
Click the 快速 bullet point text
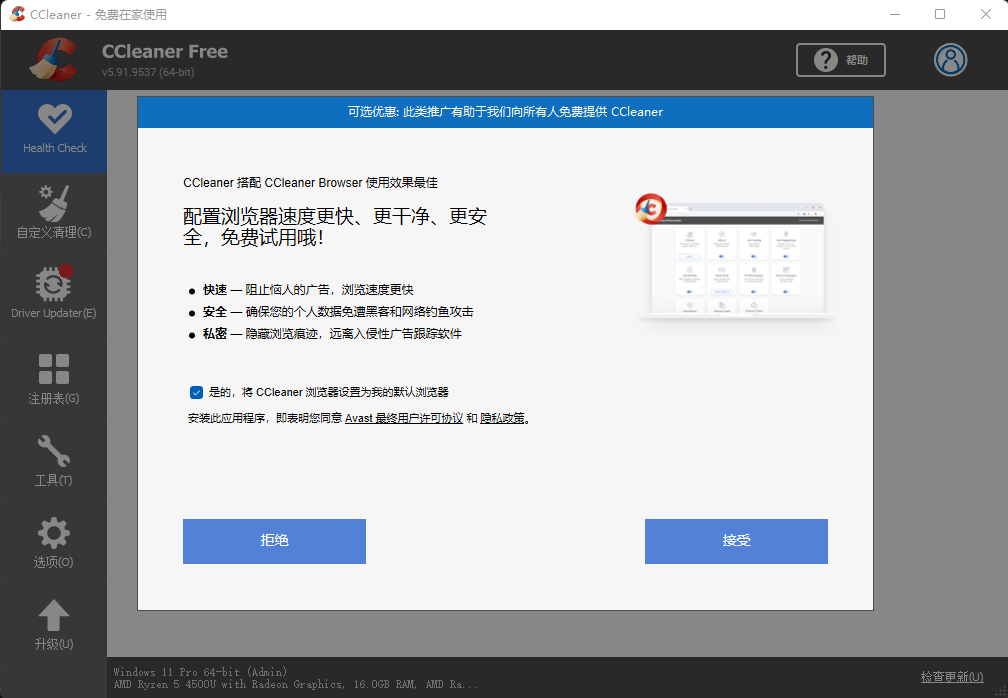(308, 290)
